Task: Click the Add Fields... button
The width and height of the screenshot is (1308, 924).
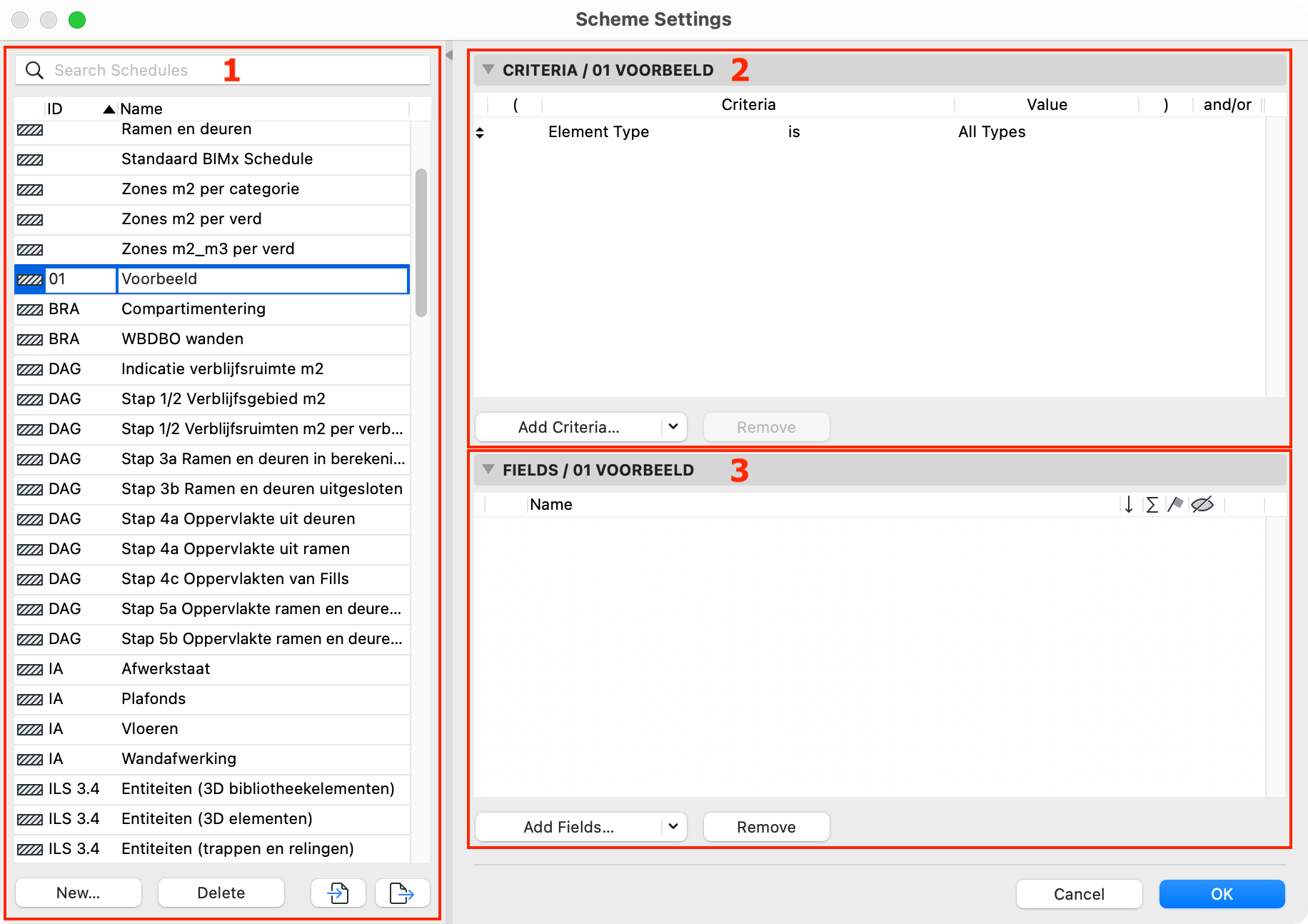Action: point(568,827)
